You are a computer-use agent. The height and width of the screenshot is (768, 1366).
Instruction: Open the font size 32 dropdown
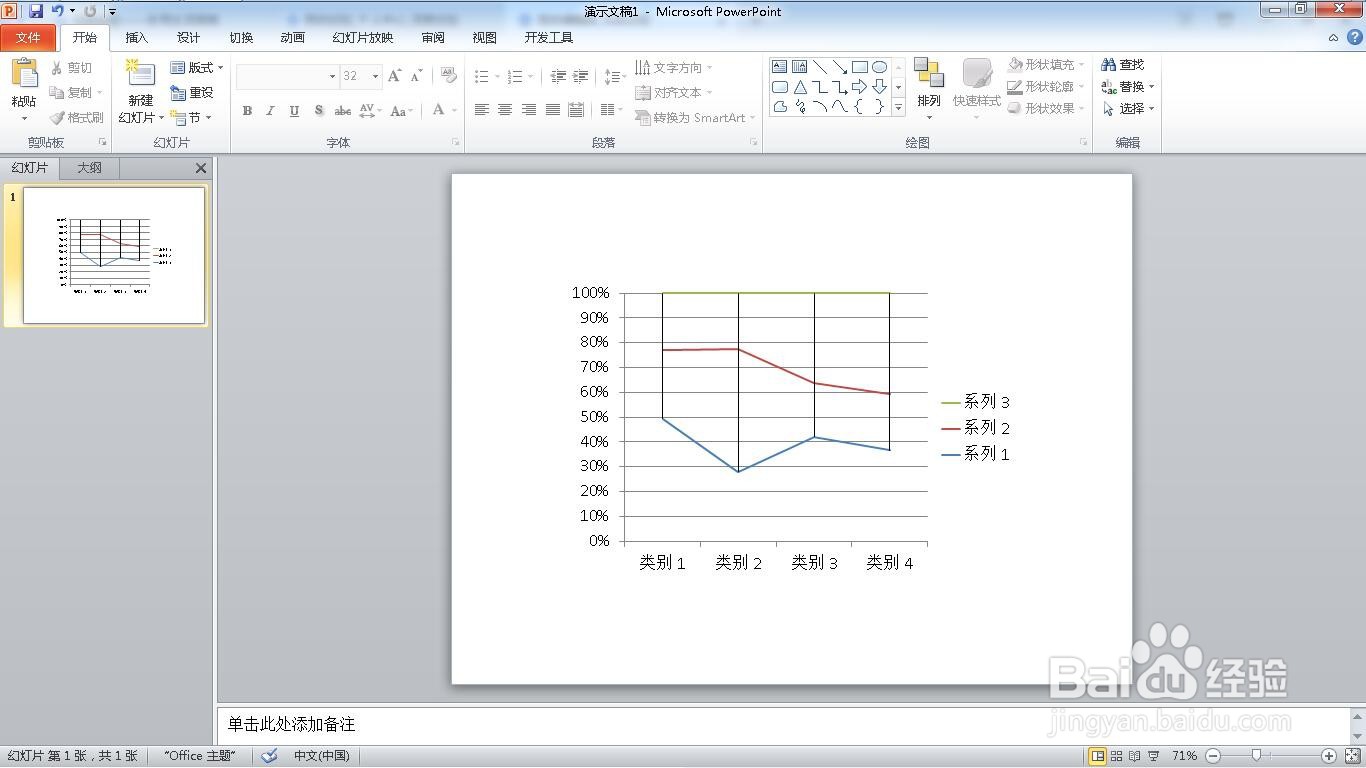coord(375,76)
